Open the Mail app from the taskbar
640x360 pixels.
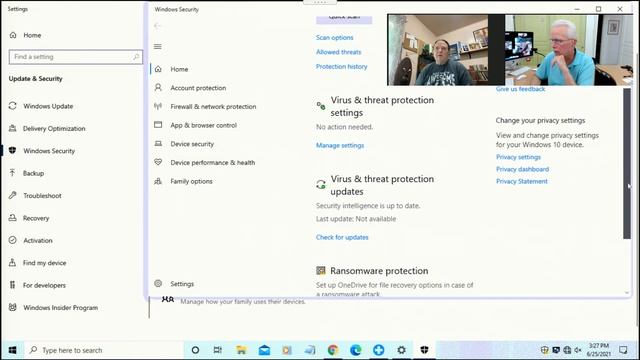point(264,350)
